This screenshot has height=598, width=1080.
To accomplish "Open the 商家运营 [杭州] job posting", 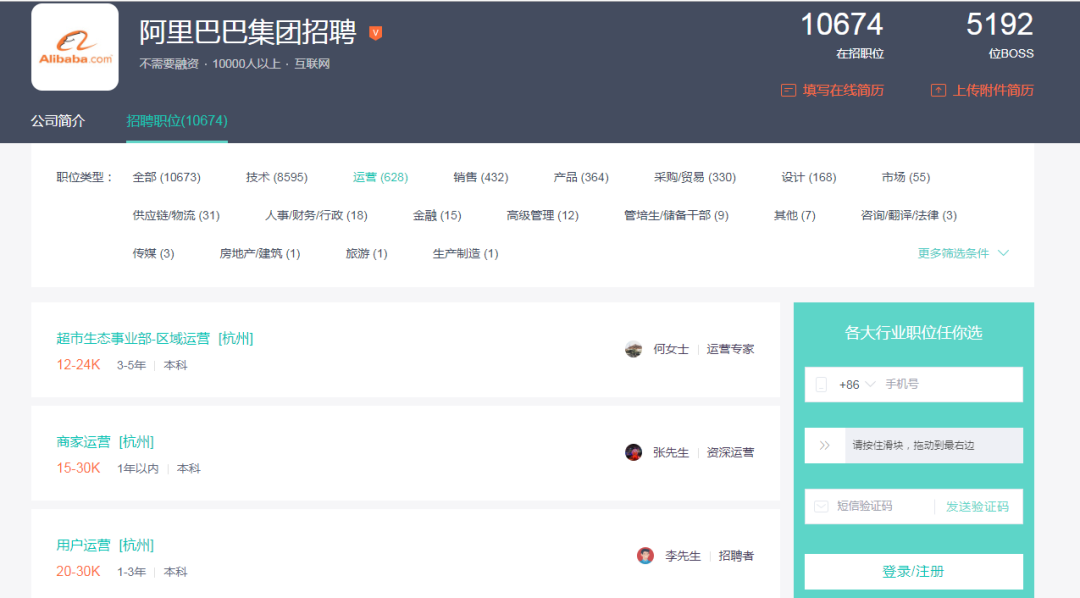I will point(105,442).
